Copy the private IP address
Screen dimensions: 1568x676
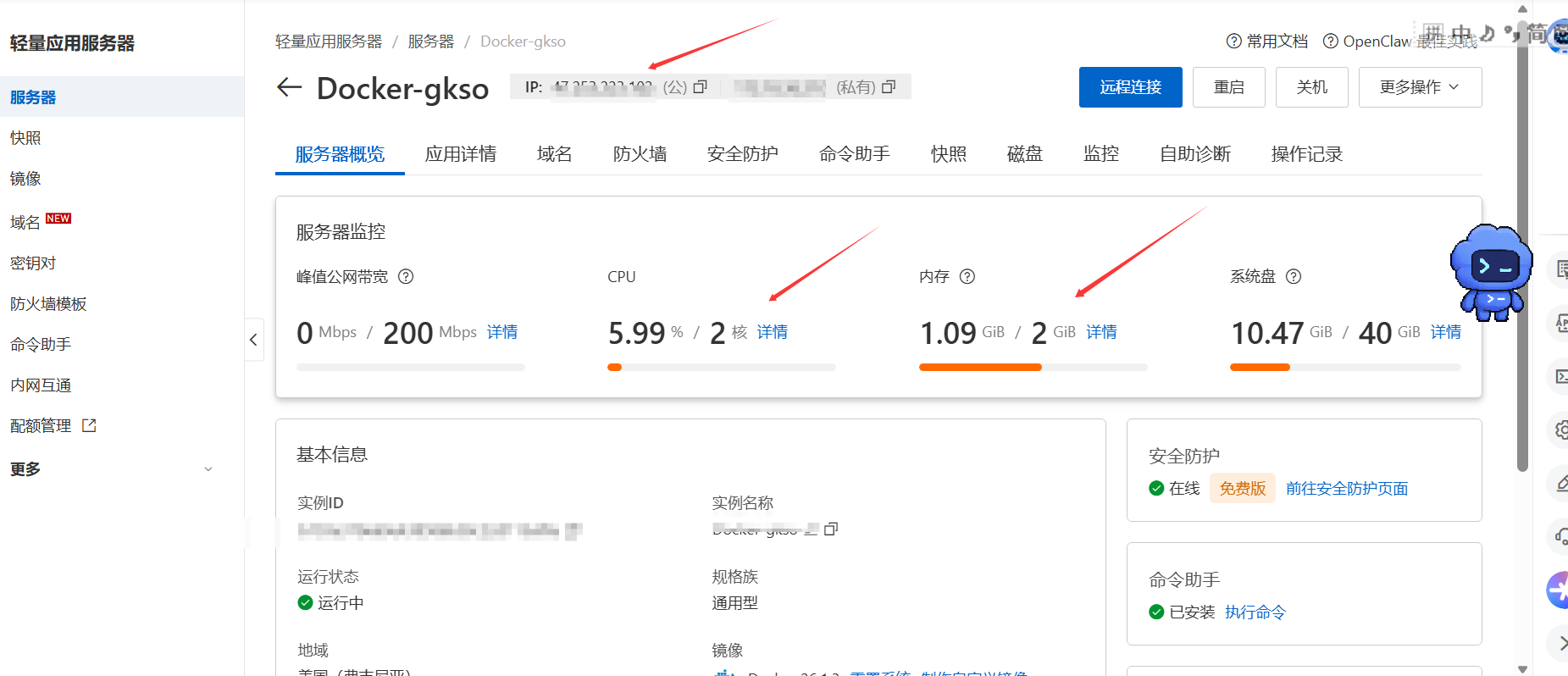pos(889,87)
